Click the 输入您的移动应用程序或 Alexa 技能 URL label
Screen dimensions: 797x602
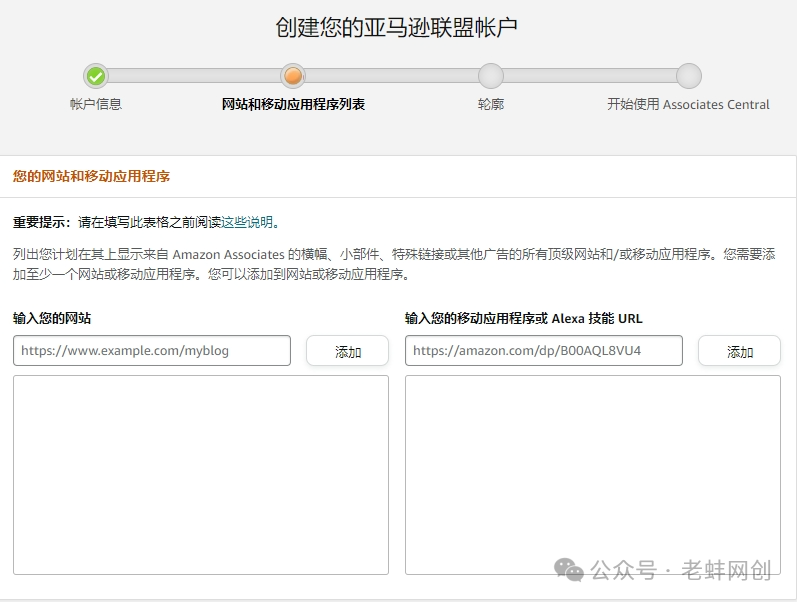click(x=524, y=318)
